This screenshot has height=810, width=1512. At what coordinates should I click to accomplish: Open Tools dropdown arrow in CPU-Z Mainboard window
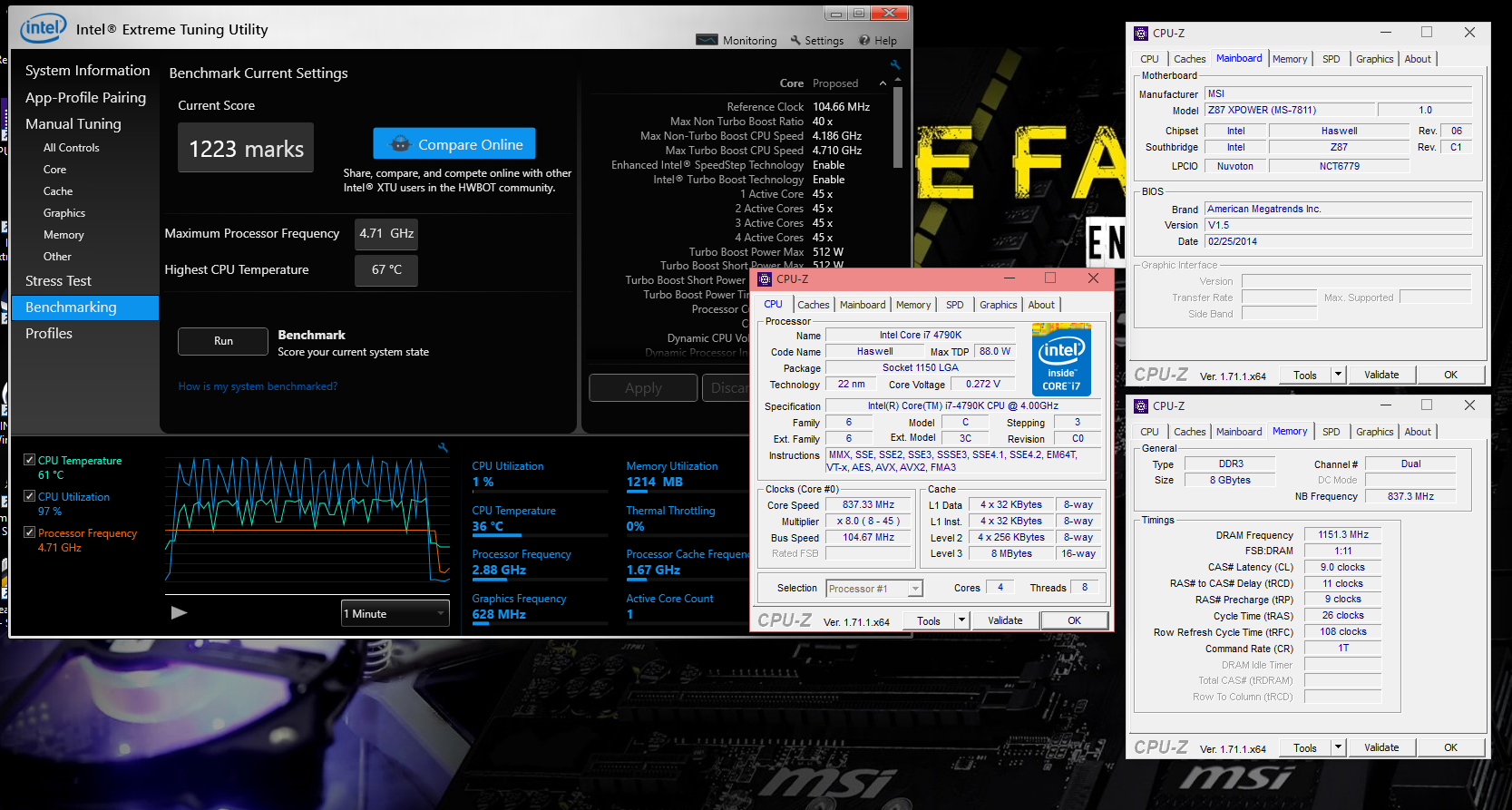pyautogui.click(x=1338, y=375)
